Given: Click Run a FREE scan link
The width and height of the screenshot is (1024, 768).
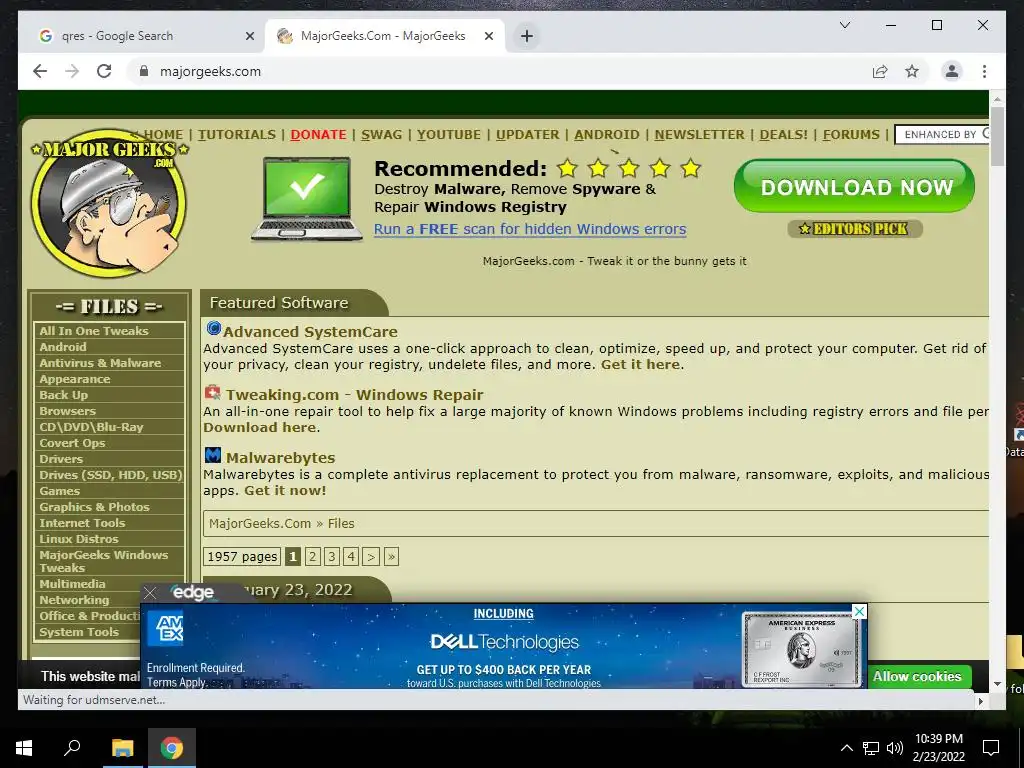Looking at the screenshot, I should click(x=530, y=229).
